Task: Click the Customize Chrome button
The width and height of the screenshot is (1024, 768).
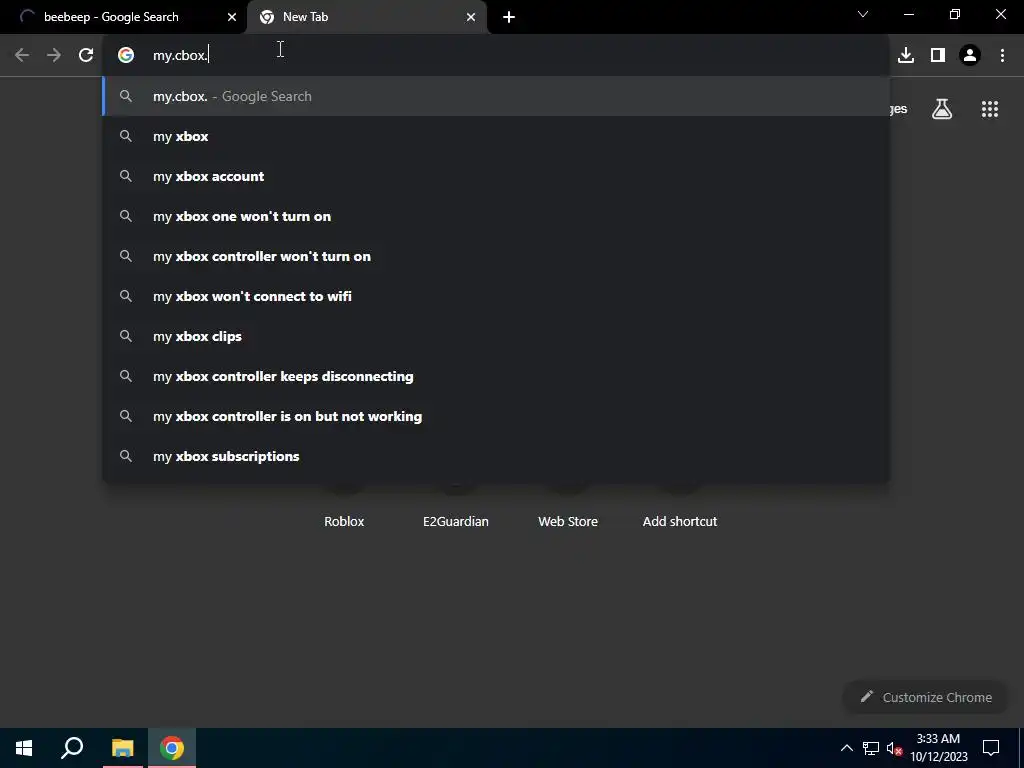Action: point(927,697)
